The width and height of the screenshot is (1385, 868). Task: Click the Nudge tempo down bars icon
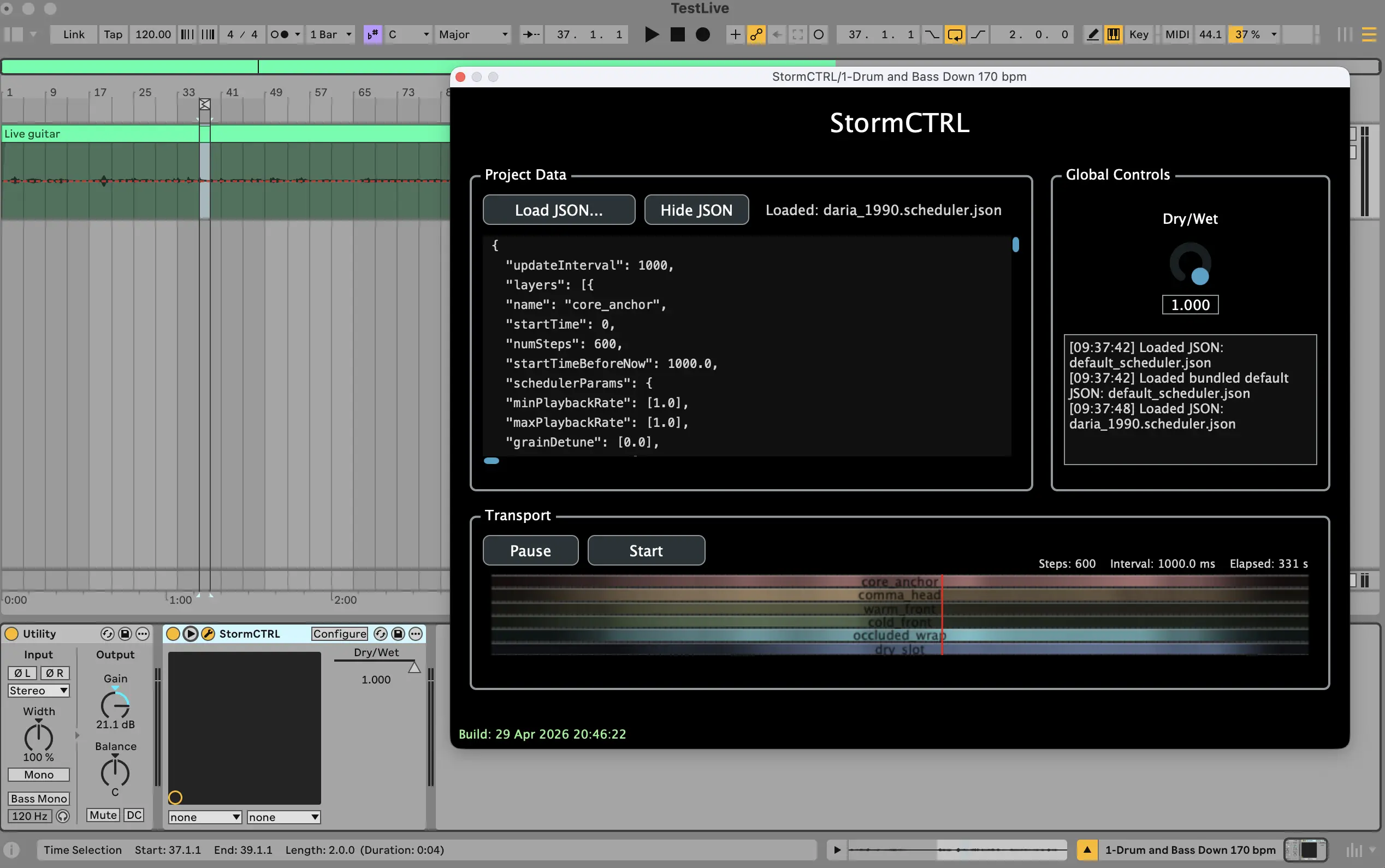click(187, 34)
